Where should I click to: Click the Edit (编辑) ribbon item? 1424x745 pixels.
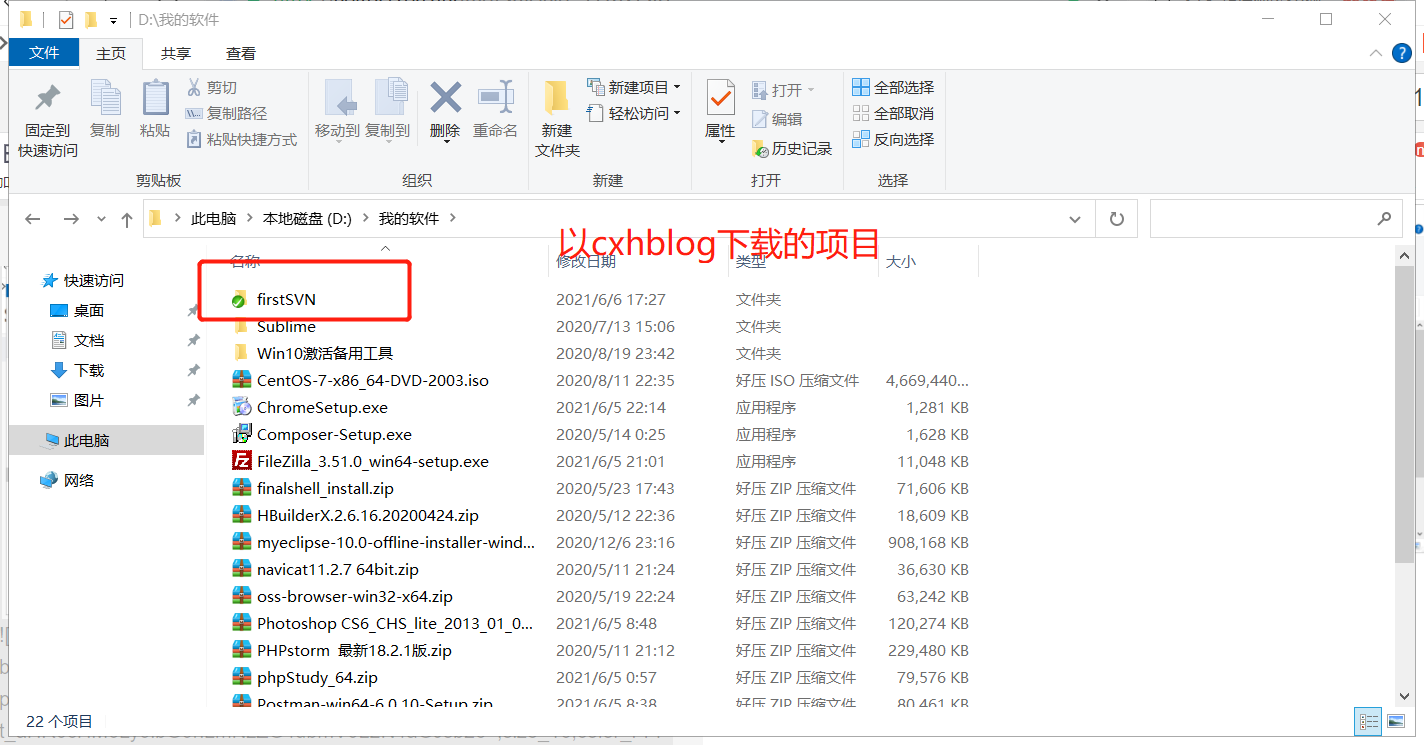[x=777, y=119]
